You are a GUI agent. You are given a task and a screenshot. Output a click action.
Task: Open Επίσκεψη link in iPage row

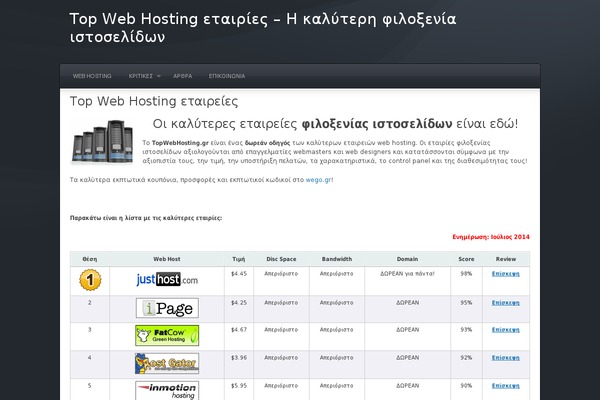[x=505, y=303]
